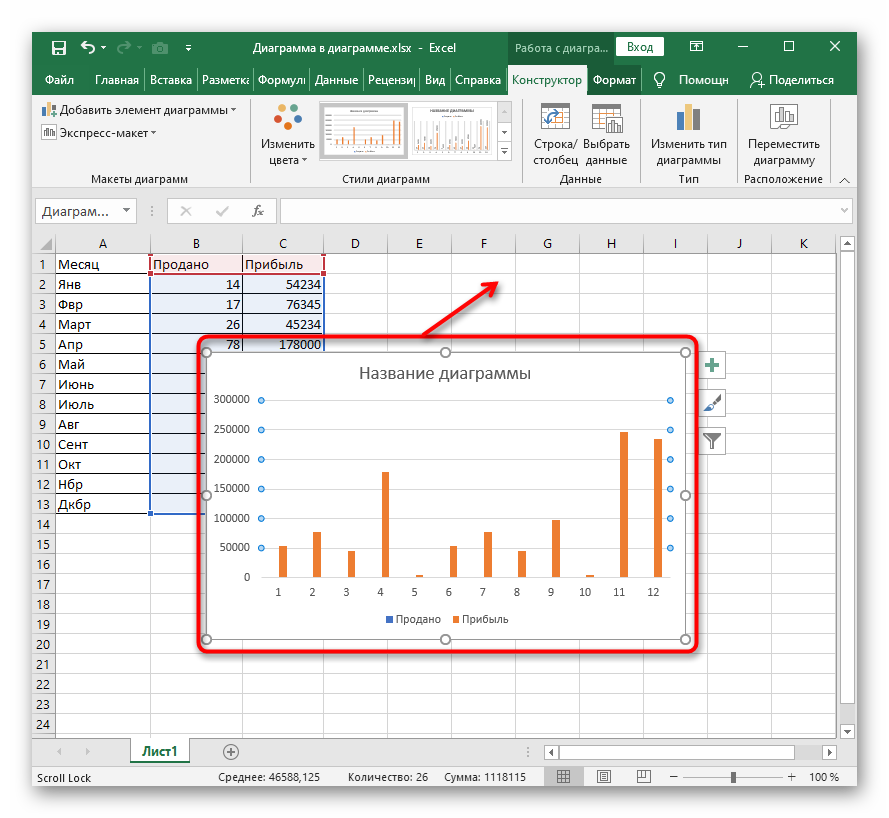The height and width of the screenshot is (818, 889).
Task: Click the paintbrush Chart Styles button
Action: (x=712, y=403)
